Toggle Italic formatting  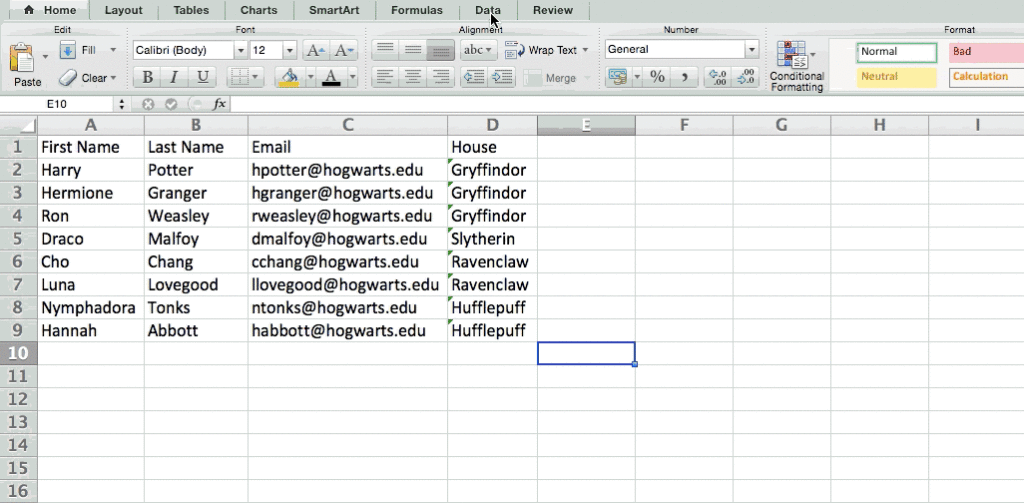point(175,76)
